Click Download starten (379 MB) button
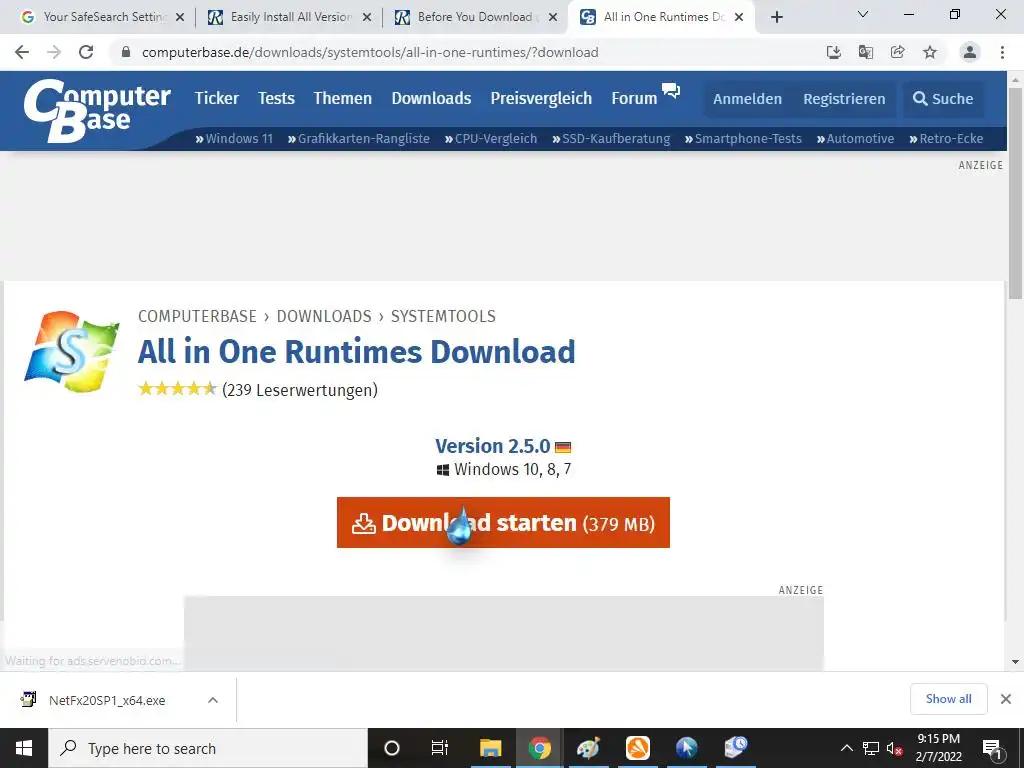This screenshot has width=1024, height=768. (x=504, y=522)
